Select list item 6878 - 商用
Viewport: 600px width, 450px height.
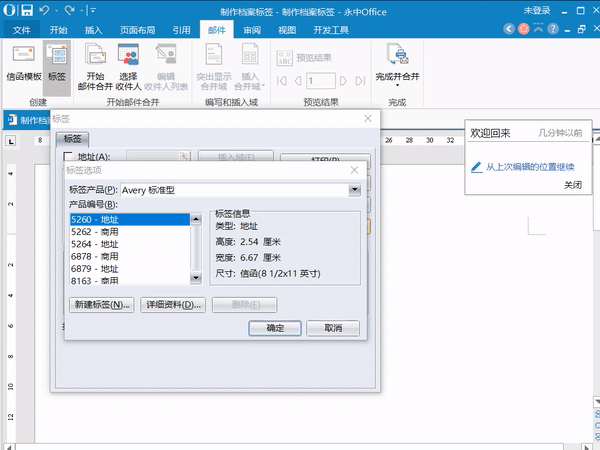[x=130, y=256]
